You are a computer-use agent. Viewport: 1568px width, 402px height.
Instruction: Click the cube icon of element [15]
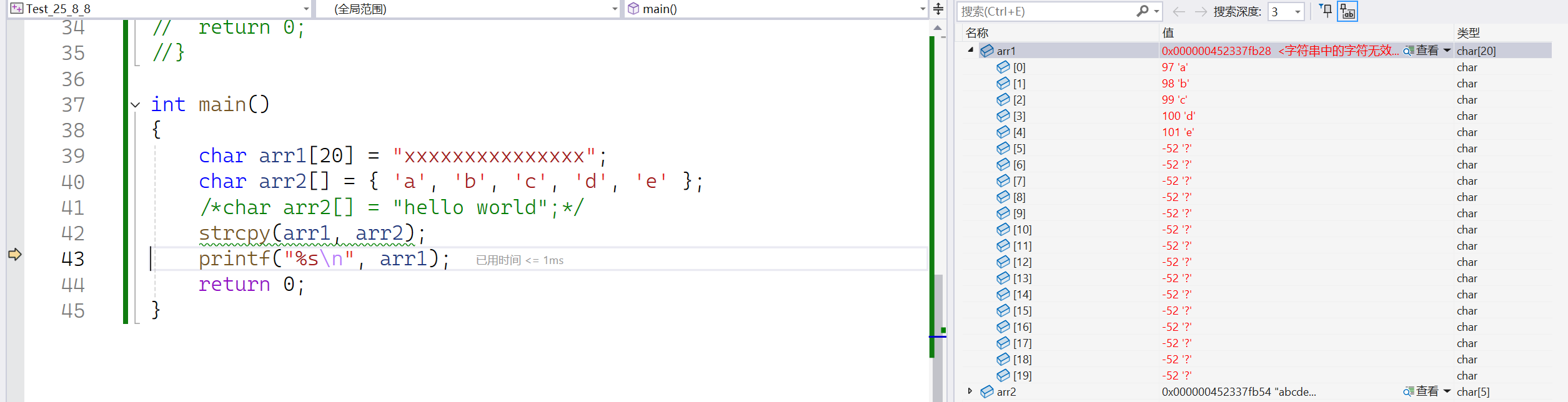pos(1003,310)
